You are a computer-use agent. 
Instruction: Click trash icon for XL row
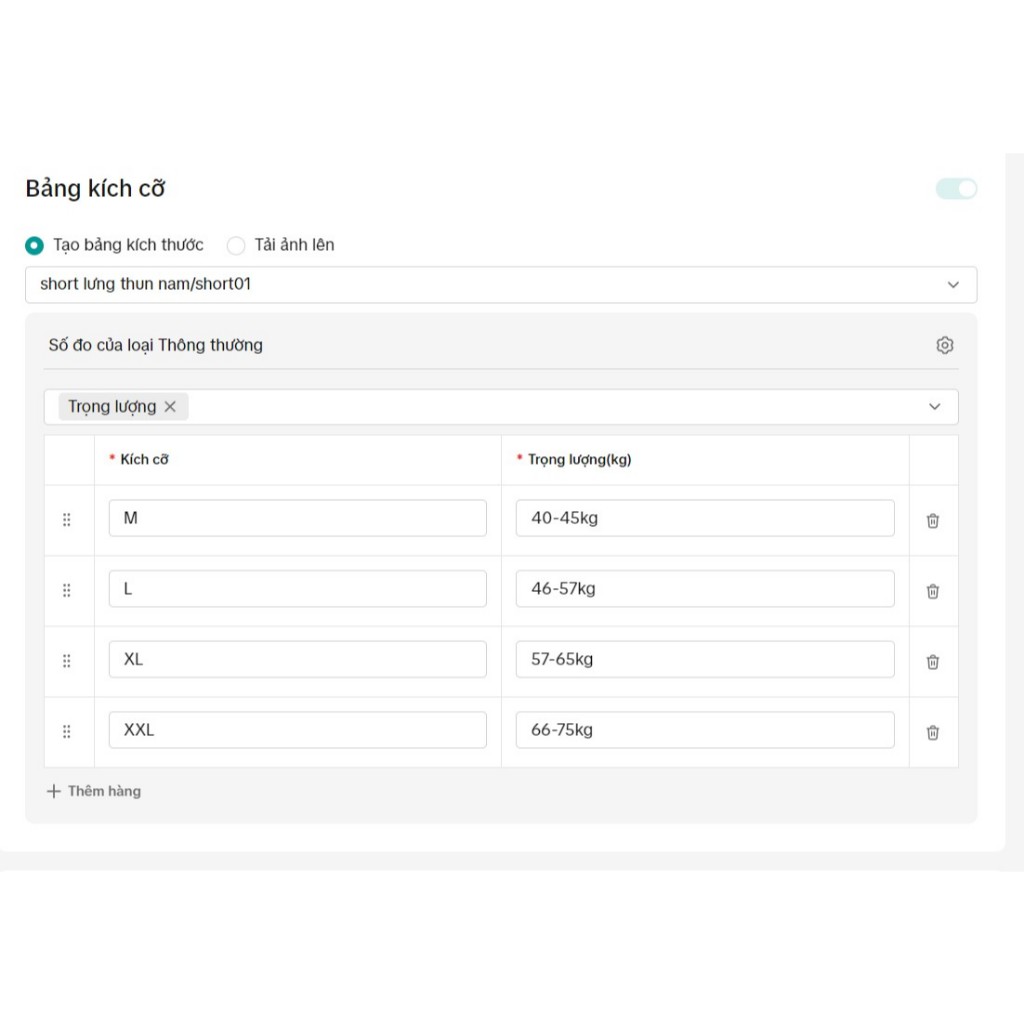(932, 661)
